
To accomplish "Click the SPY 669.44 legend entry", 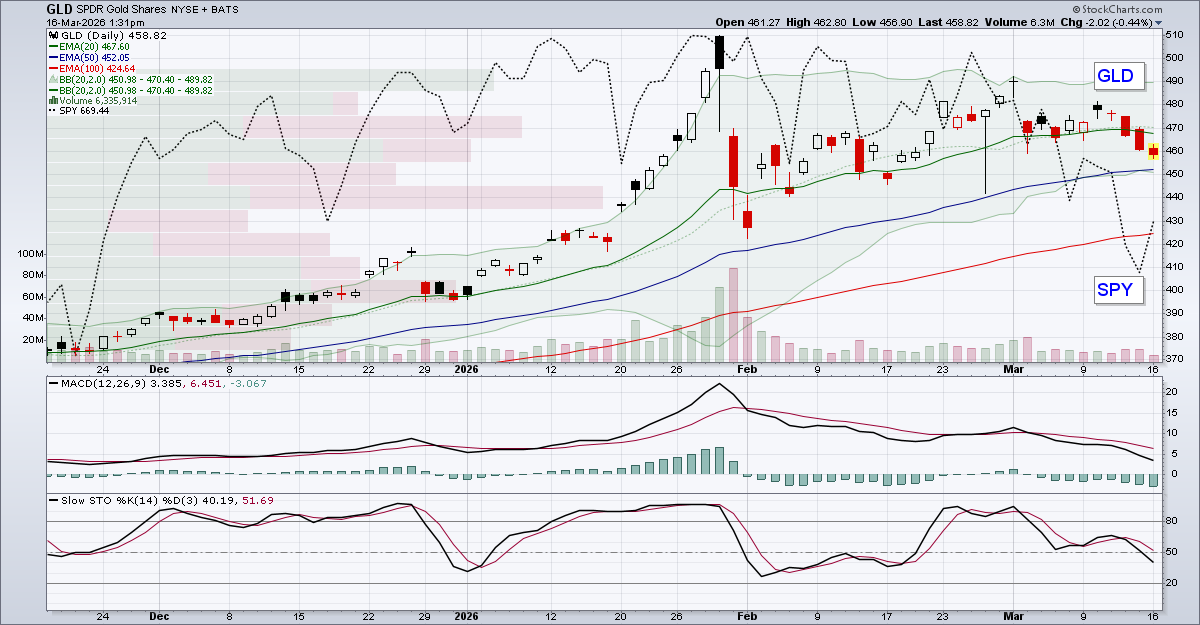I will (80, 111).
